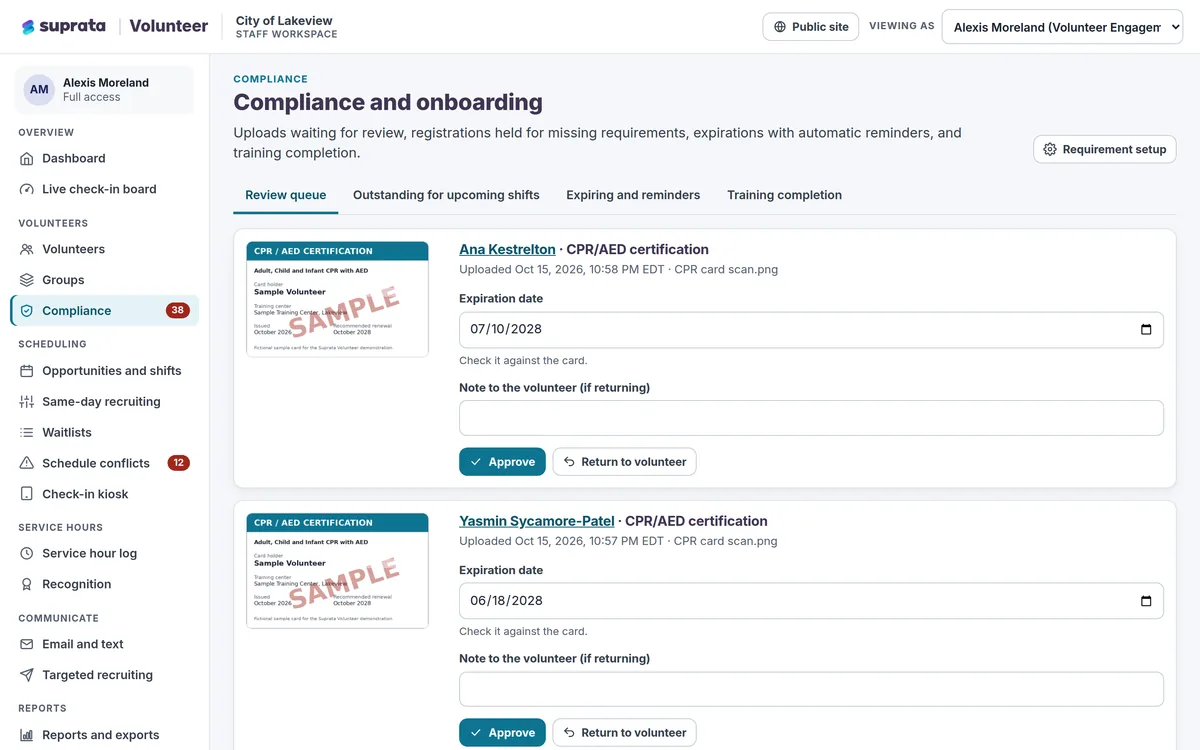Click the Groups layers icon
This screenshot has width=1200, height=750.
(x=27, y=280)
